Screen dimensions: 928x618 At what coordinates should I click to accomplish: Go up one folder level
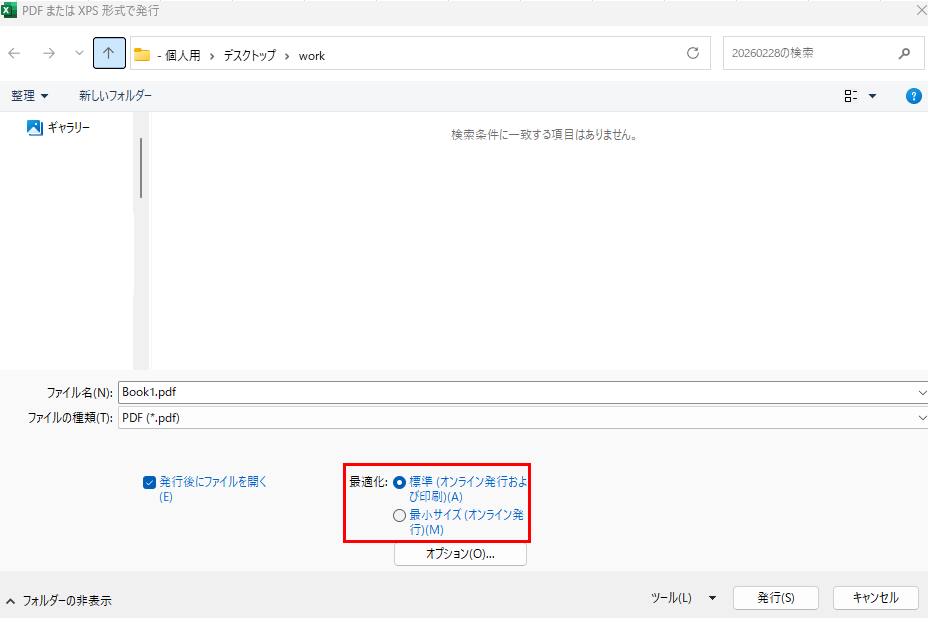(109, 54)
